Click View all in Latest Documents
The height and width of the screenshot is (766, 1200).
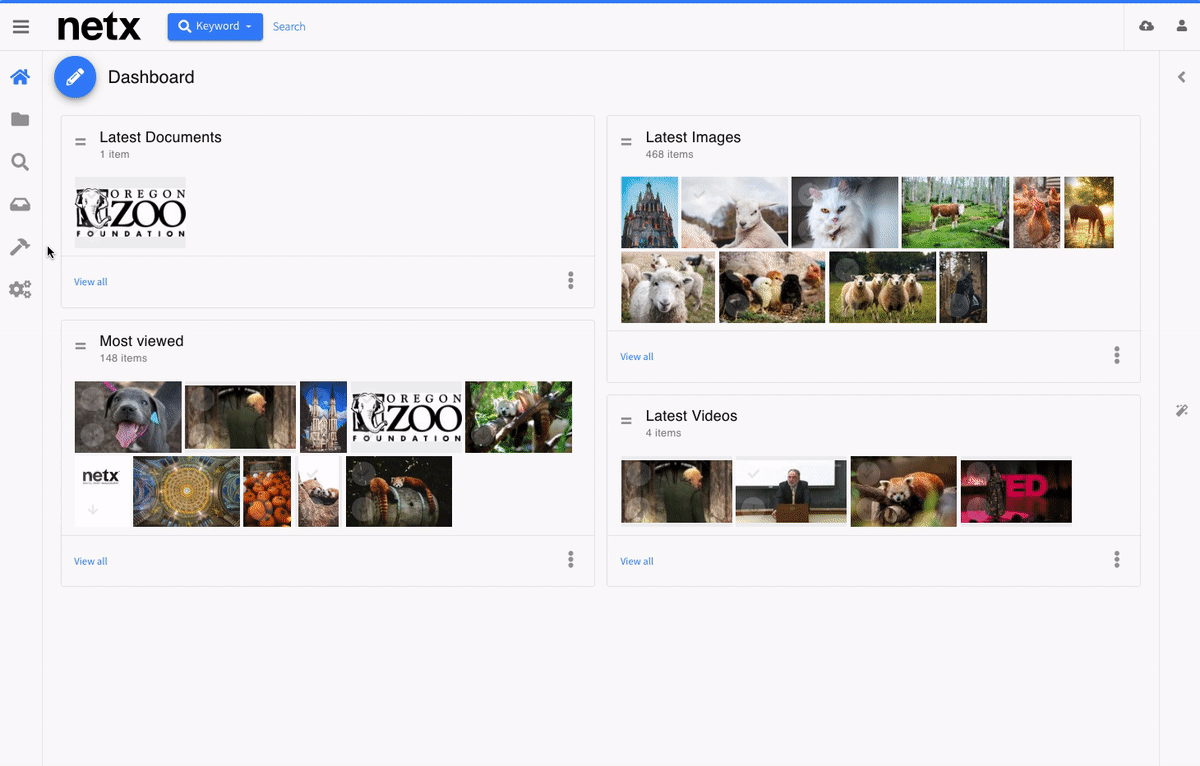coord(91,282)
